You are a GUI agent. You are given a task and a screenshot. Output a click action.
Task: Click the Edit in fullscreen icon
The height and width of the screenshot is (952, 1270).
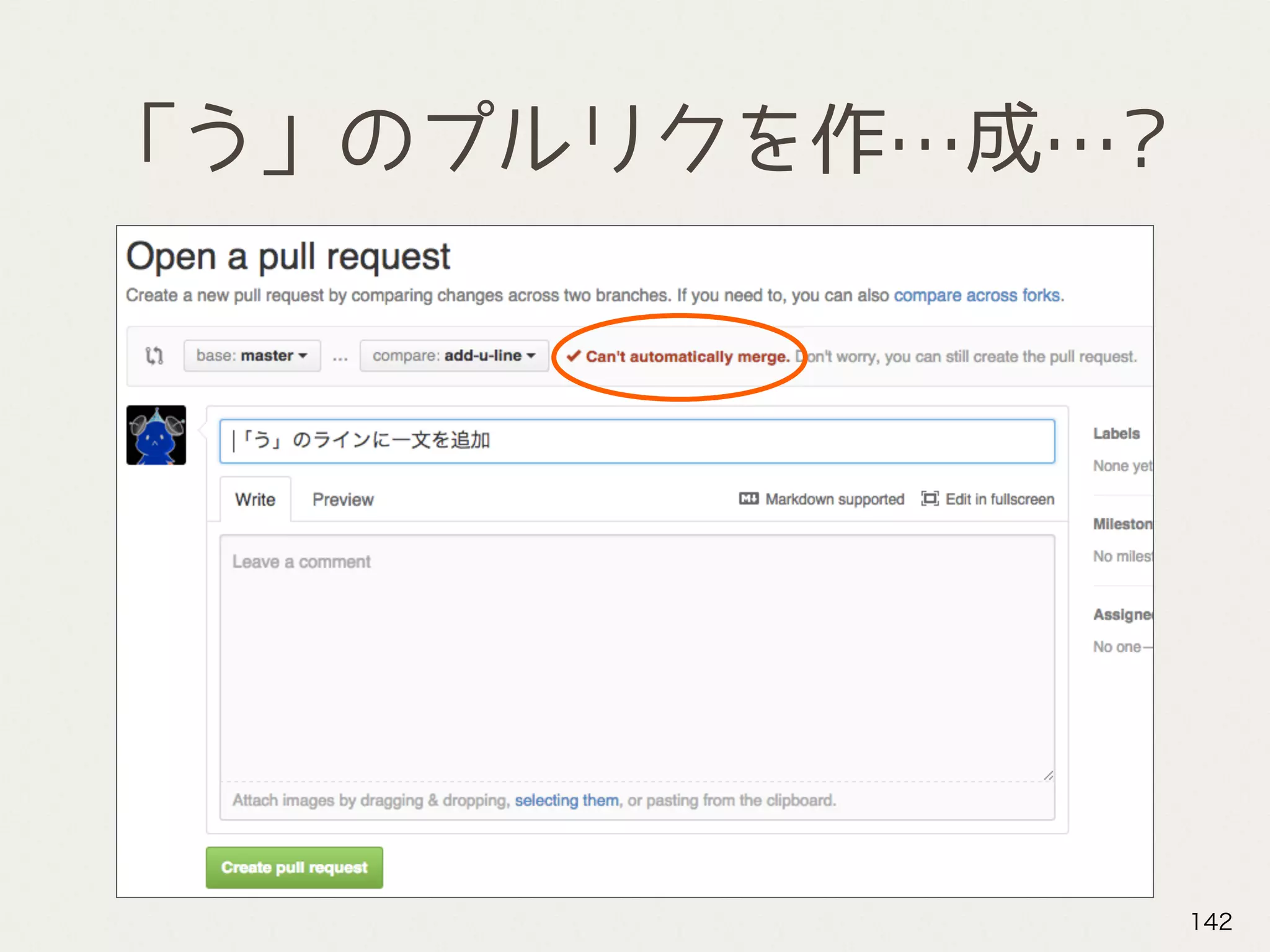[930, 499]
